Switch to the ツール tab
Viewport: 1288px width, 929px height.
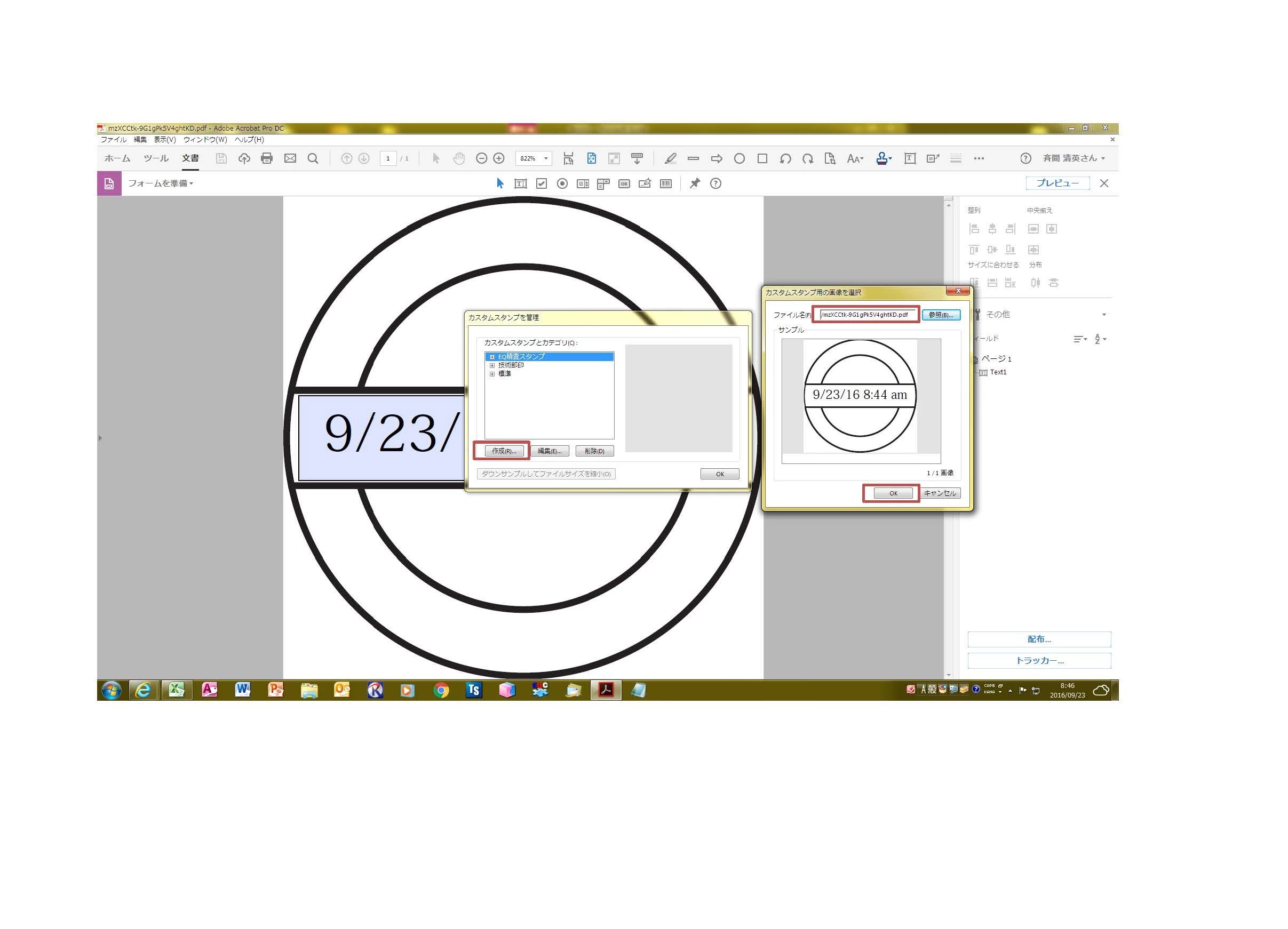pos(156,158)
